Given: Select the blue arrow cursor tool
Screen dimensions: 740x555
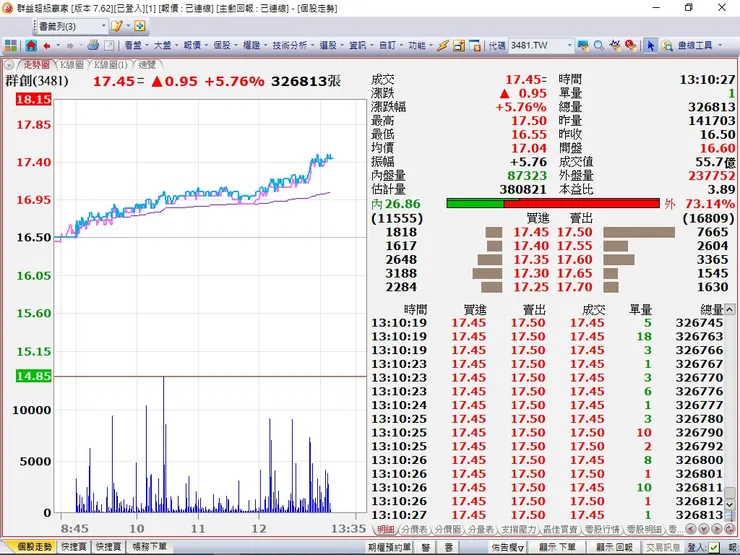Looking at the screenshot, I should (651, 45).
